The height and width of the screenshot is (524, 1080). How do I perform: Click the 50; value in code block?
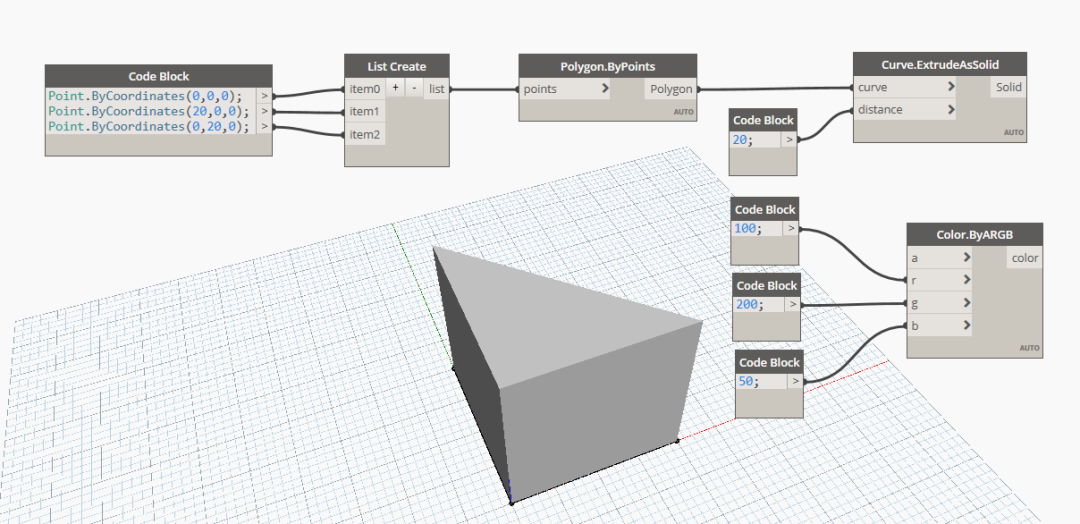[751, 381]
